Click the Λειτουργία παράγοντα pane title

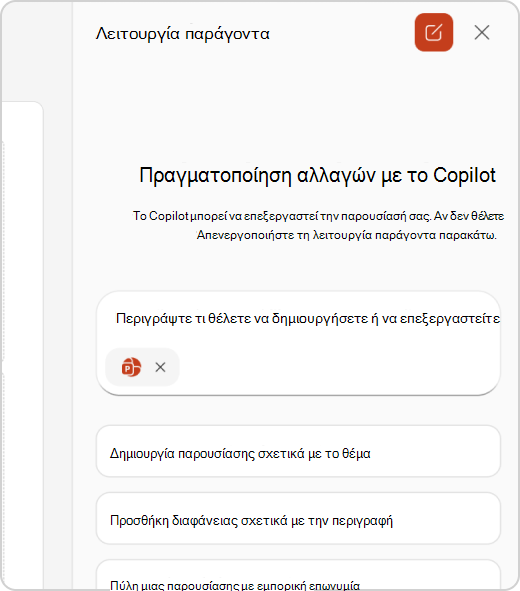click(x=183, y=34)
